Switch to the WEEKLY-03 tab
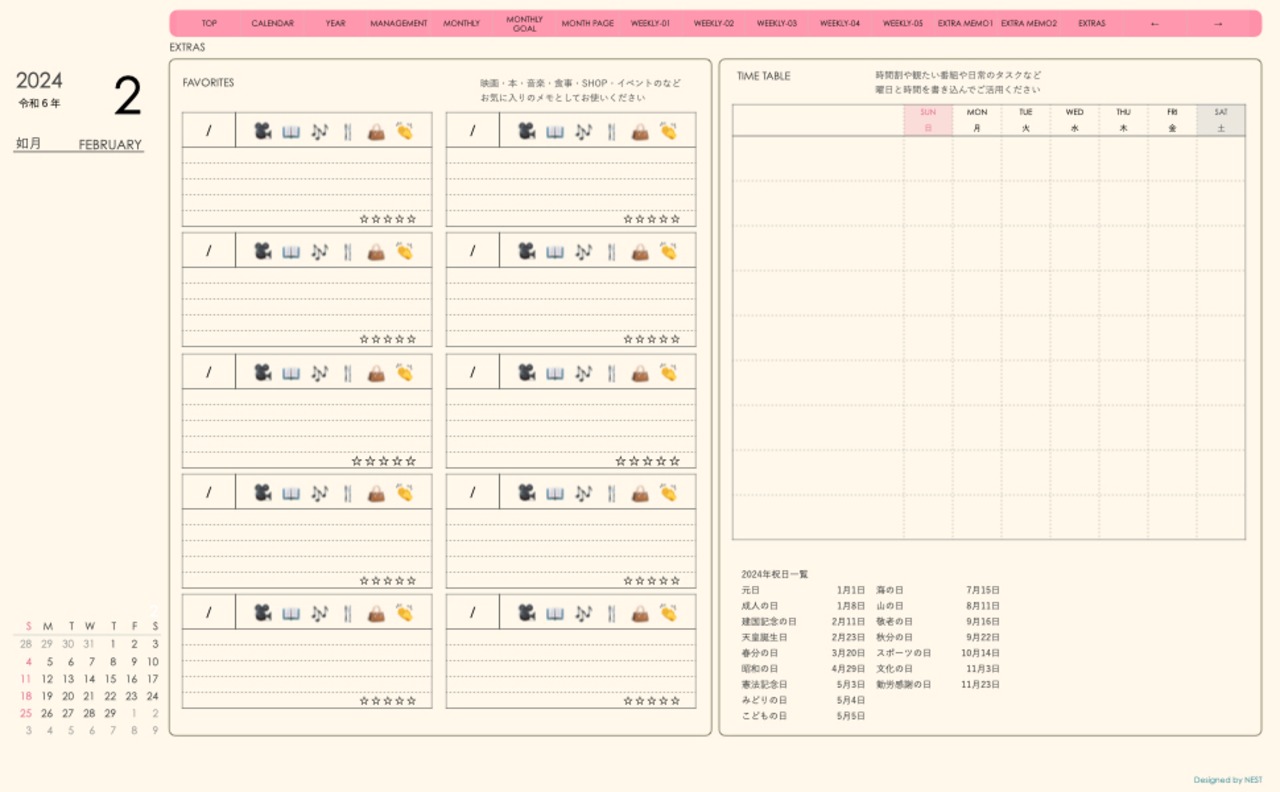1280x792 pixels. pyautogui.click(x=776, y=23)
